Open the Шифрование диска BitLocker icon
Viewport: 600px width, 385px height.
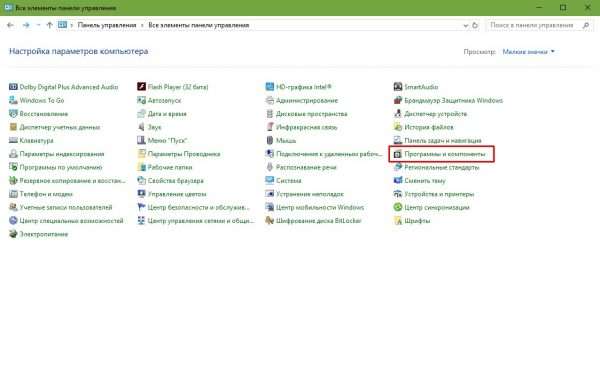tap(269, 221)
